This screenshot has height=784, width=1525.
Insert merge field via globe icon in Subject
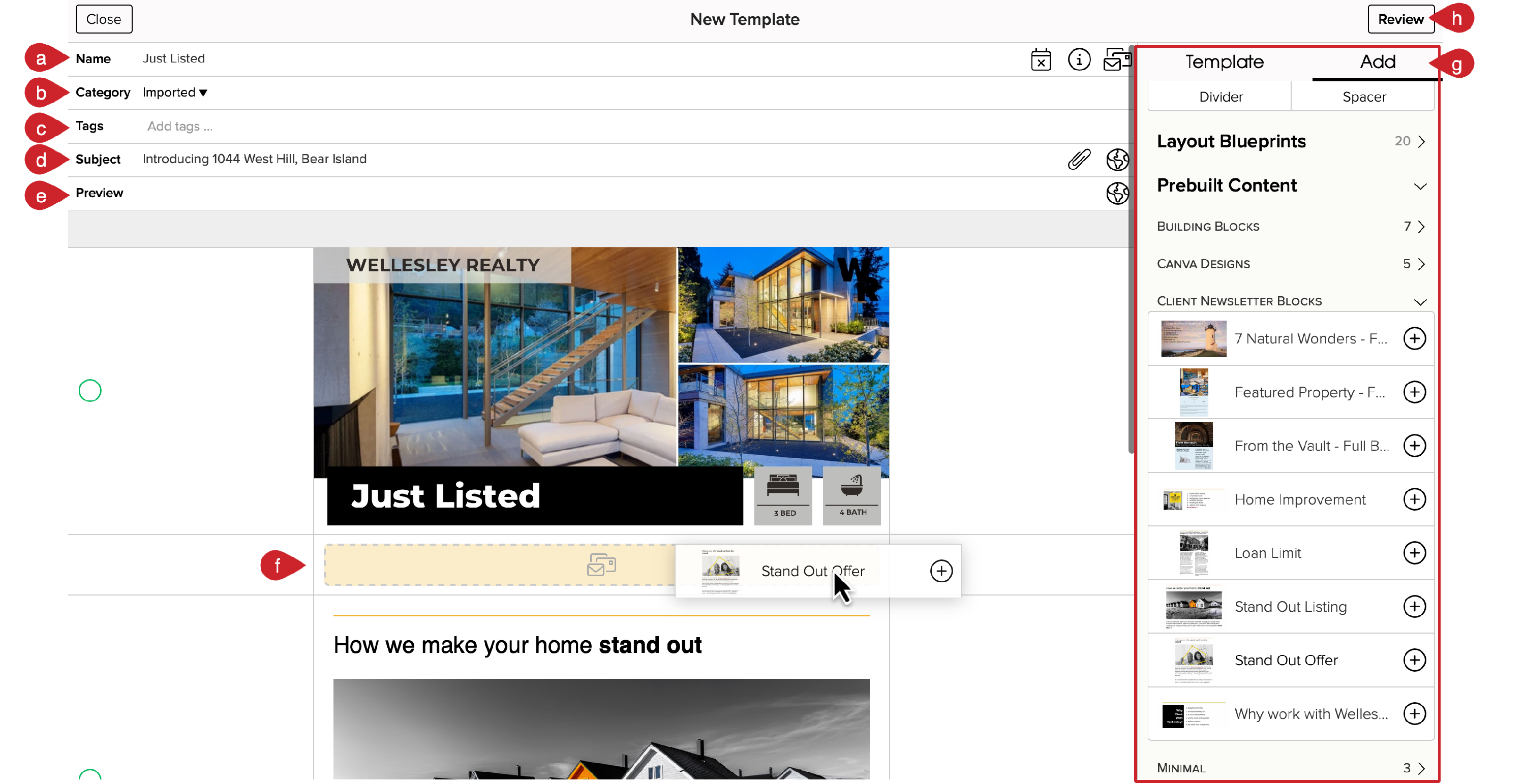(x=1118, y=159)
